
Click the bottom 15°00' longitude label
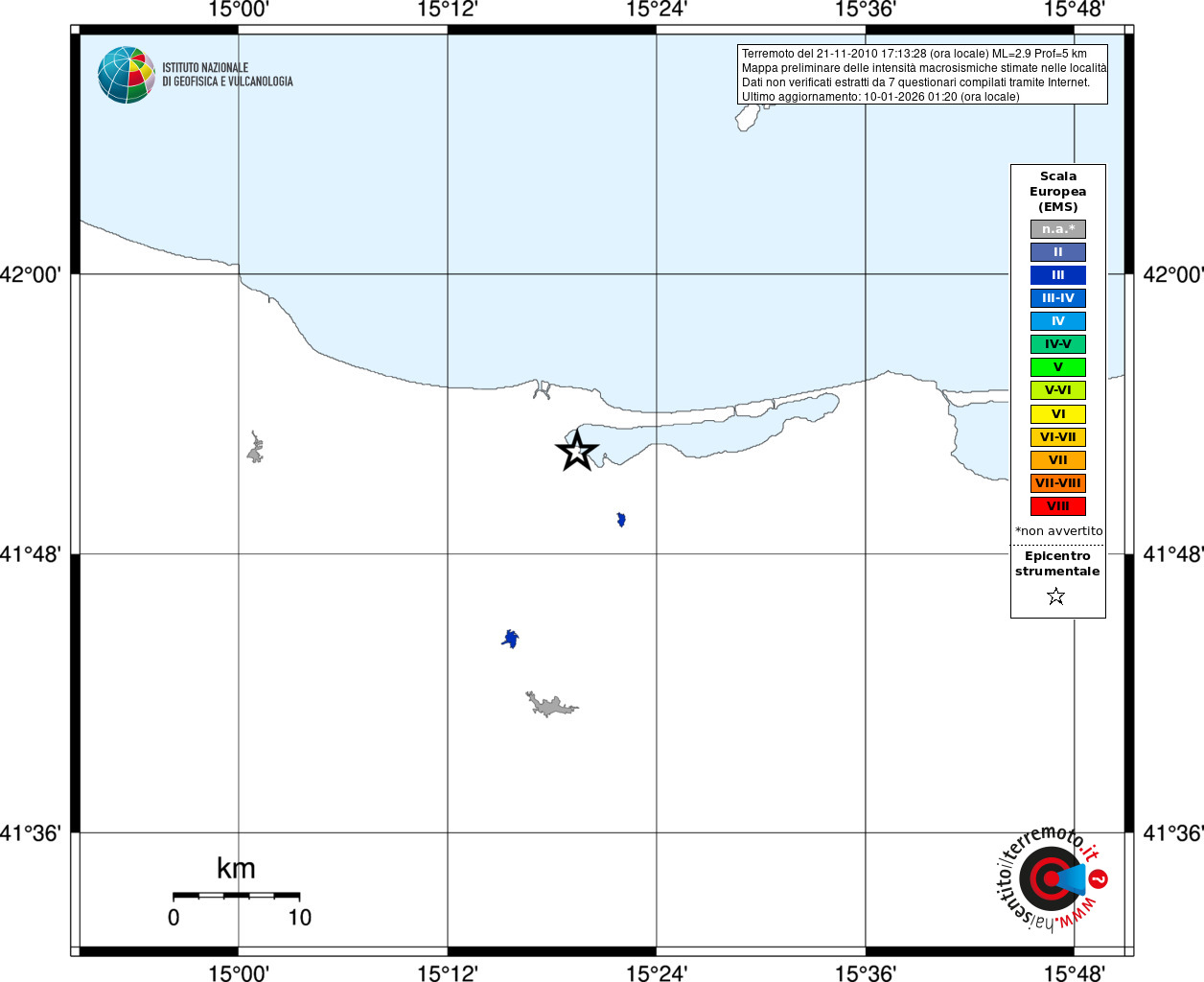point(239,973)
